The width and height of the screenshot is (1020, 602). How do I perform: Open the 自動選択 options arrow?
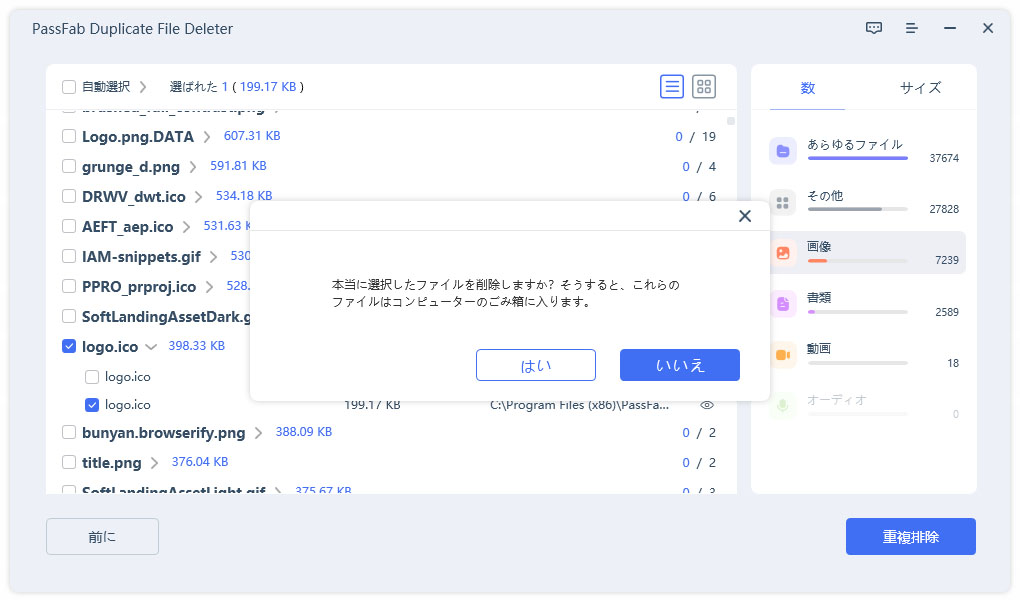point(143,87)
